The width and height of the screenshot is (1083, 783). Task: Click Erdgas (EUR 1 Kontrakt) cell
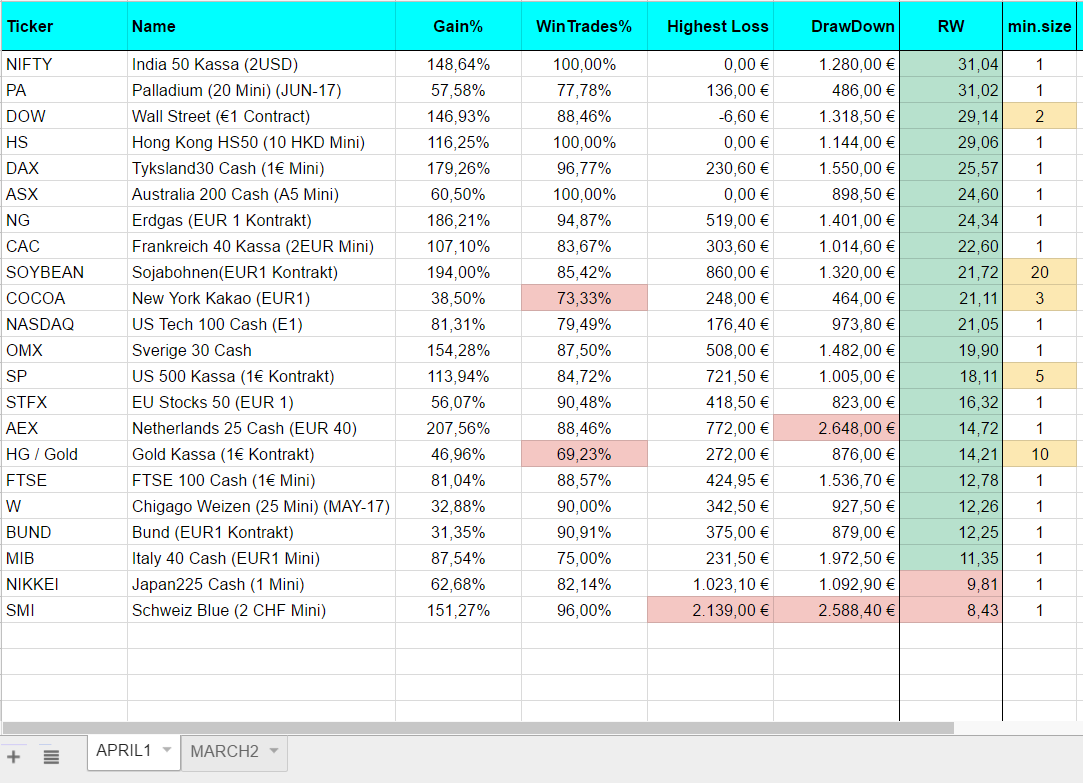tap(261, 220)
